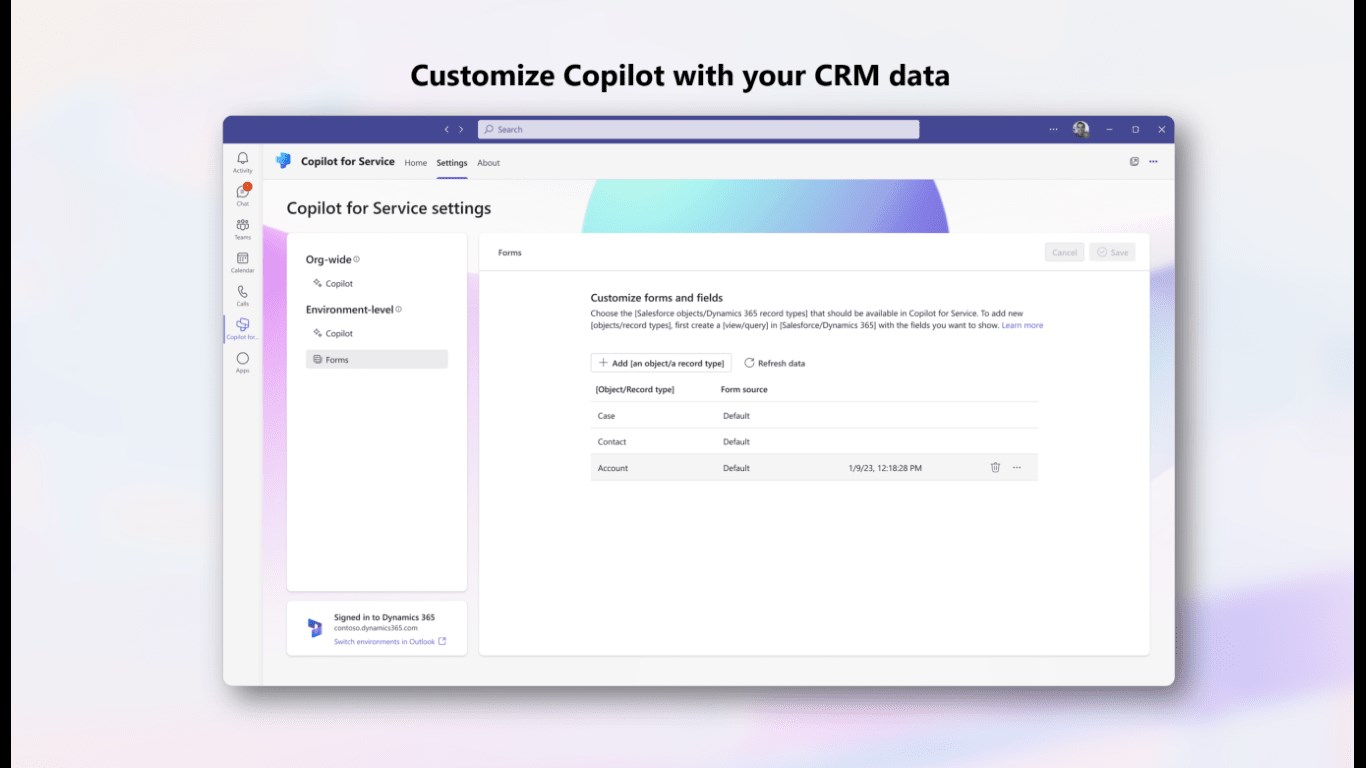
Task: Click inside the Search box
Action: pos(698,129)
